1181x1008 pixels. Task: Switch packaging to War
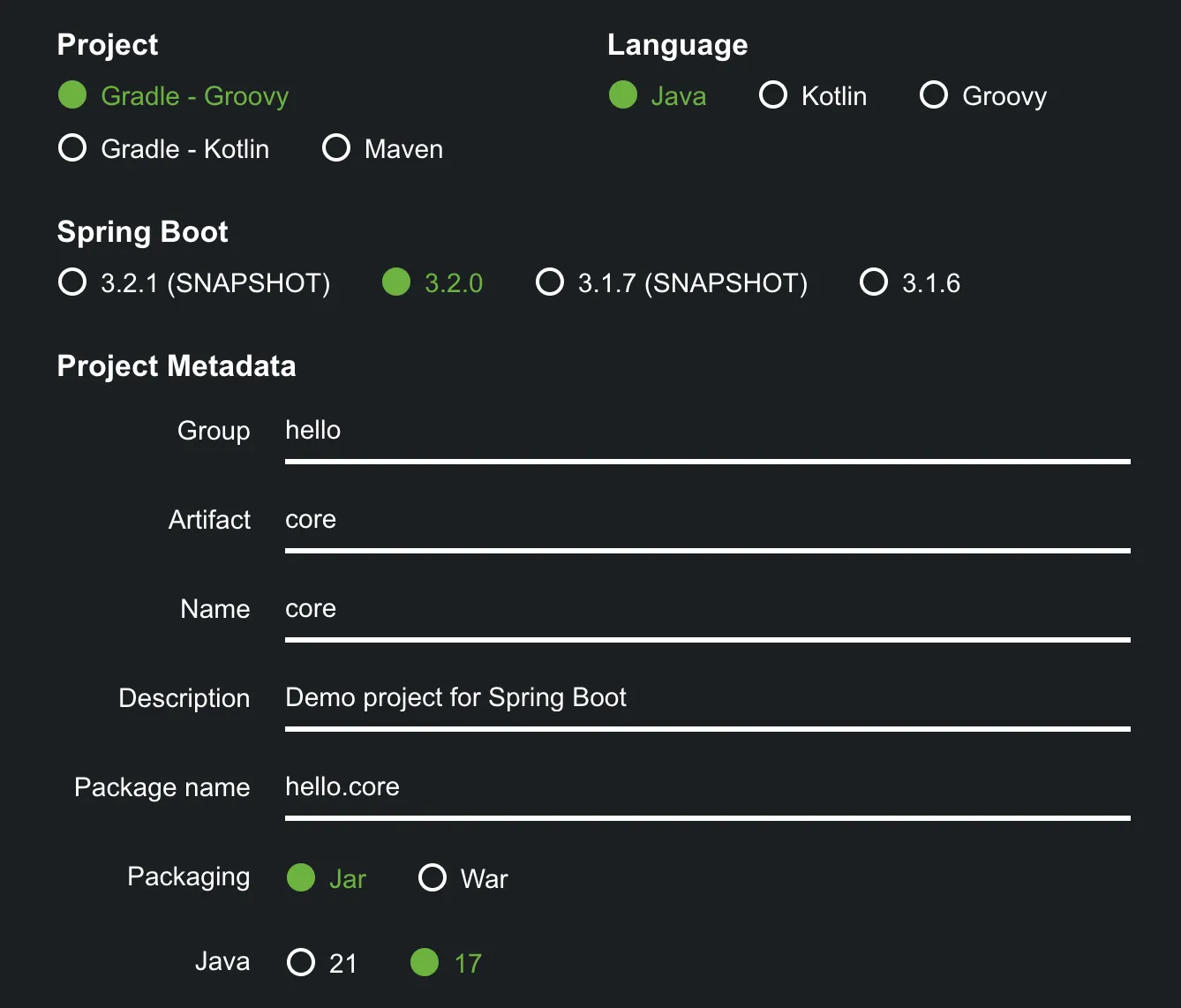(x=433, y=878)
